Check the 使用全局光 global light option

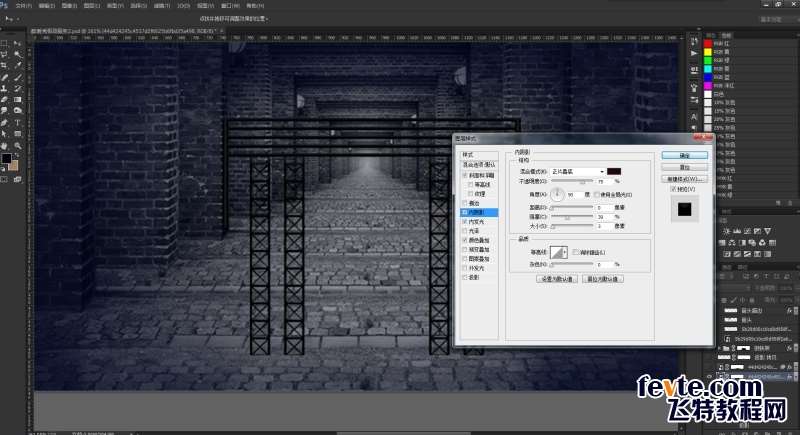click(x=598, y=194)
